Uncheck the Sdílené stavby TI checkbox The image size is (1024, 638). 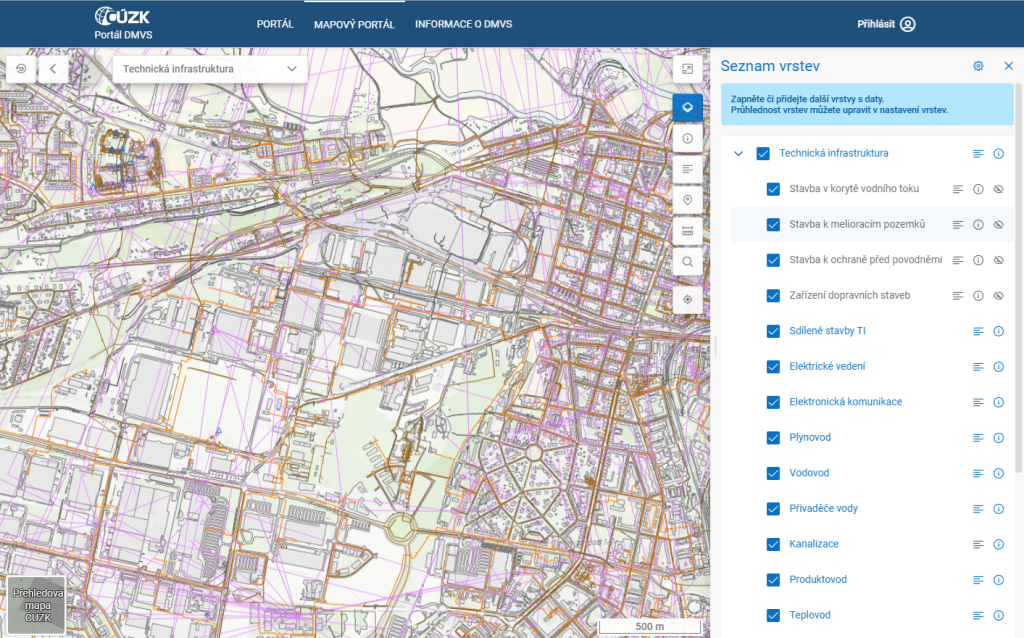[773, 332]
